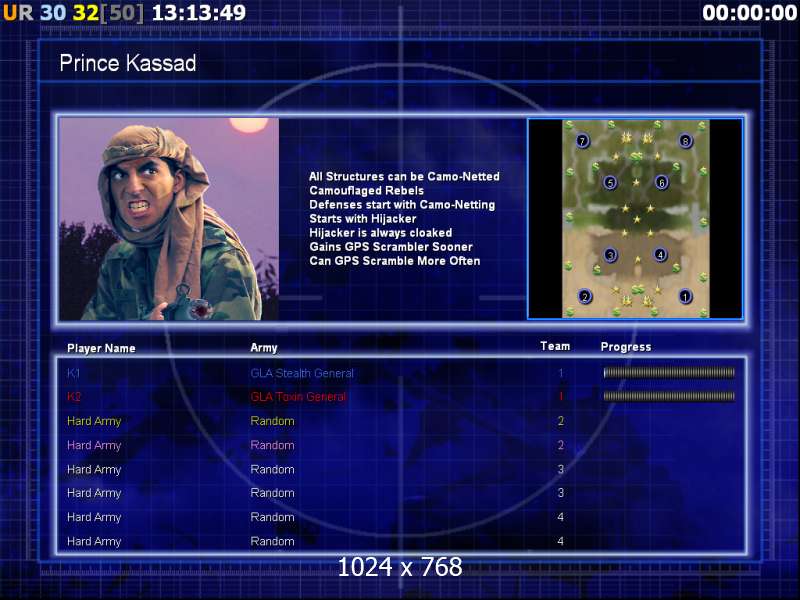
Task: Click team number for player K2
Action: 560,396
